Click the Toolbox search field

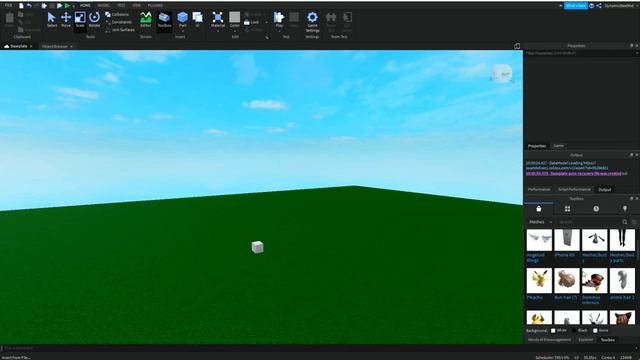(588, 222)
